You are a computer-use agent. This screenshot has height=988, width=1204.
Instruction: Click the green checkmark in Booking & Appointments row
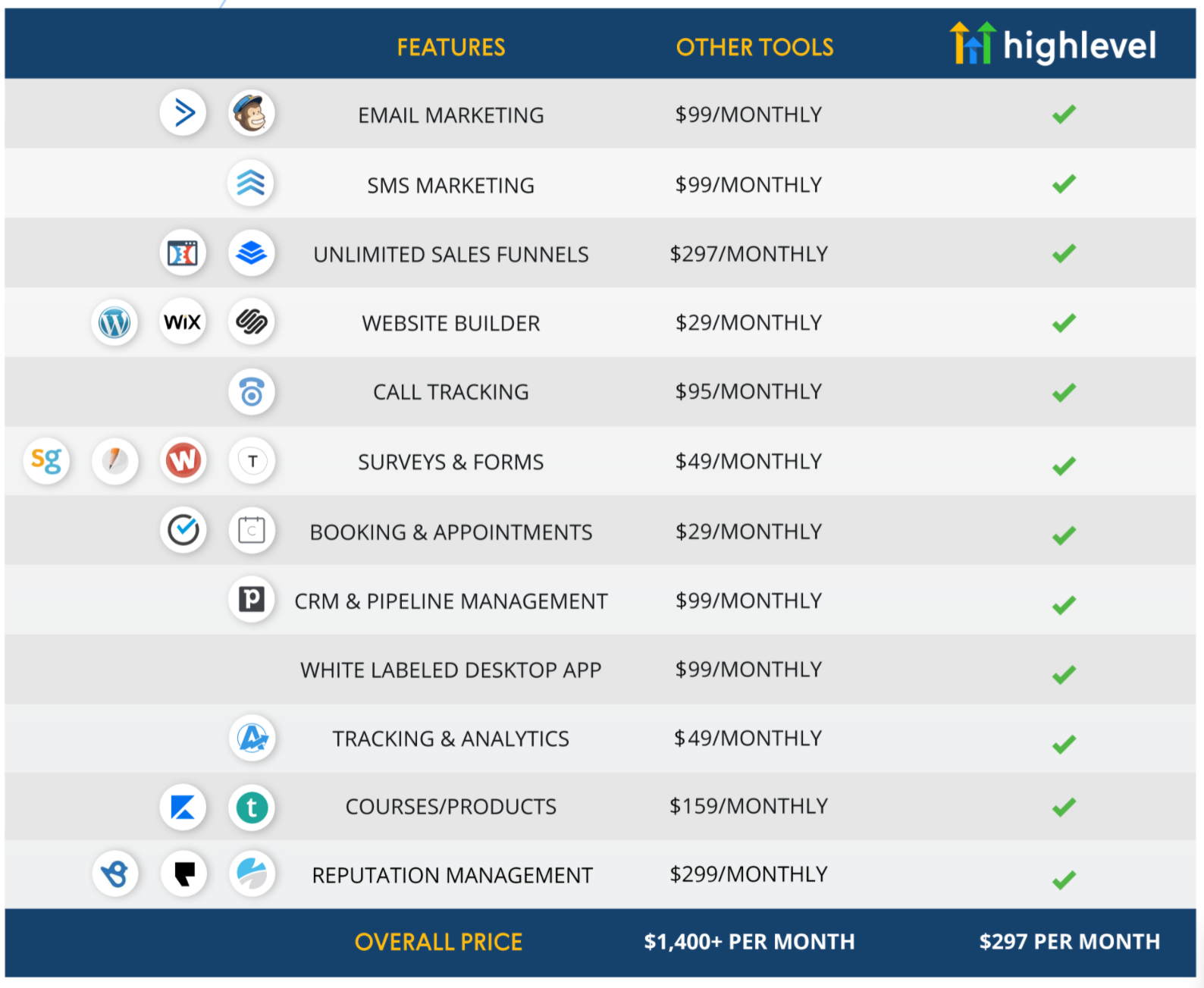(1064, 536)
